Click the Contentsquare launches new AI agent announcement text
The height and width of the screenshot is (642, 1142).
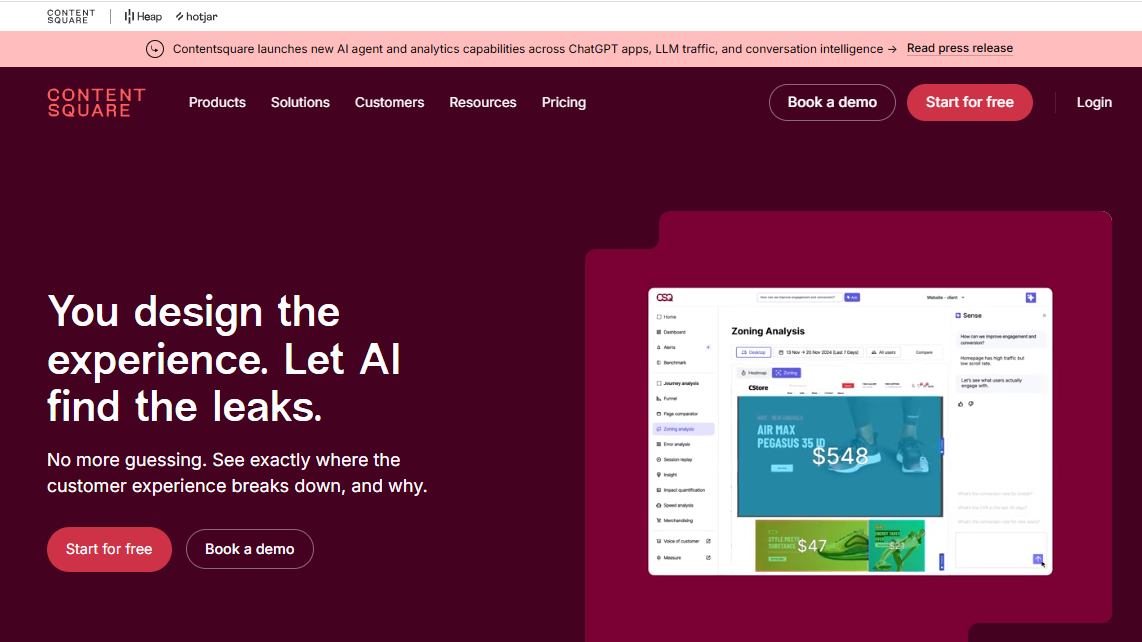pyautogui.click(x=535, y=49)
